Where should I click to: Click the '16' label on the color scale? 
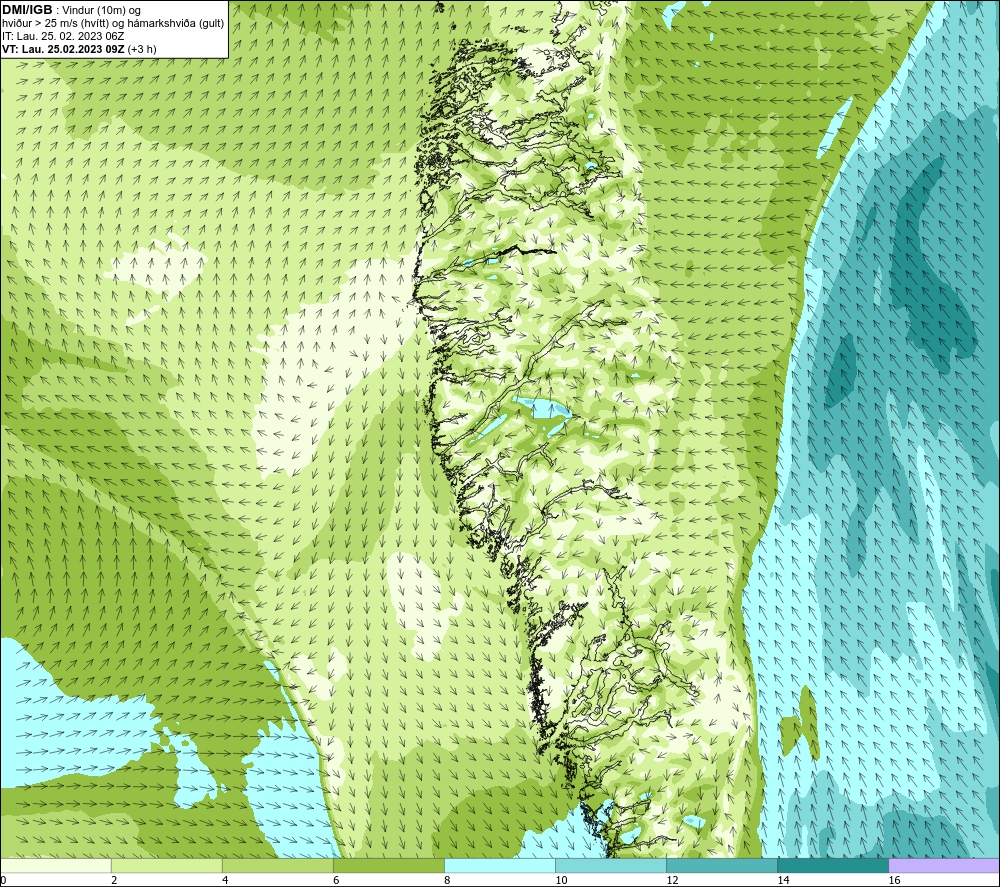[x=894, y=881]
